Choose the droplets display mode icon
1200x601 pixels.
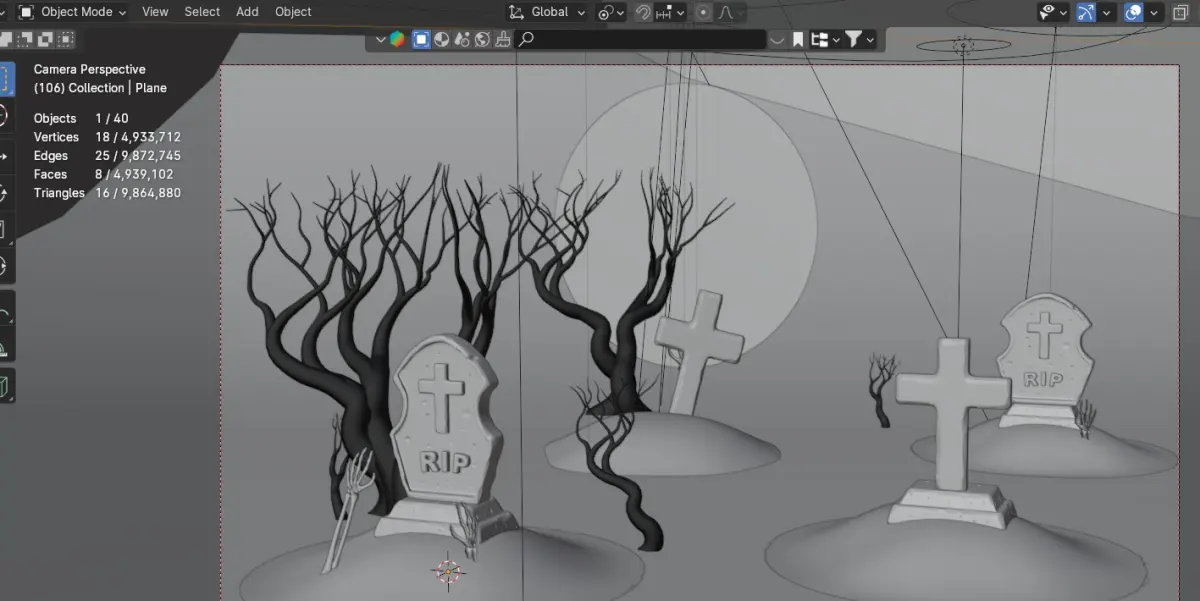point(461,39)
